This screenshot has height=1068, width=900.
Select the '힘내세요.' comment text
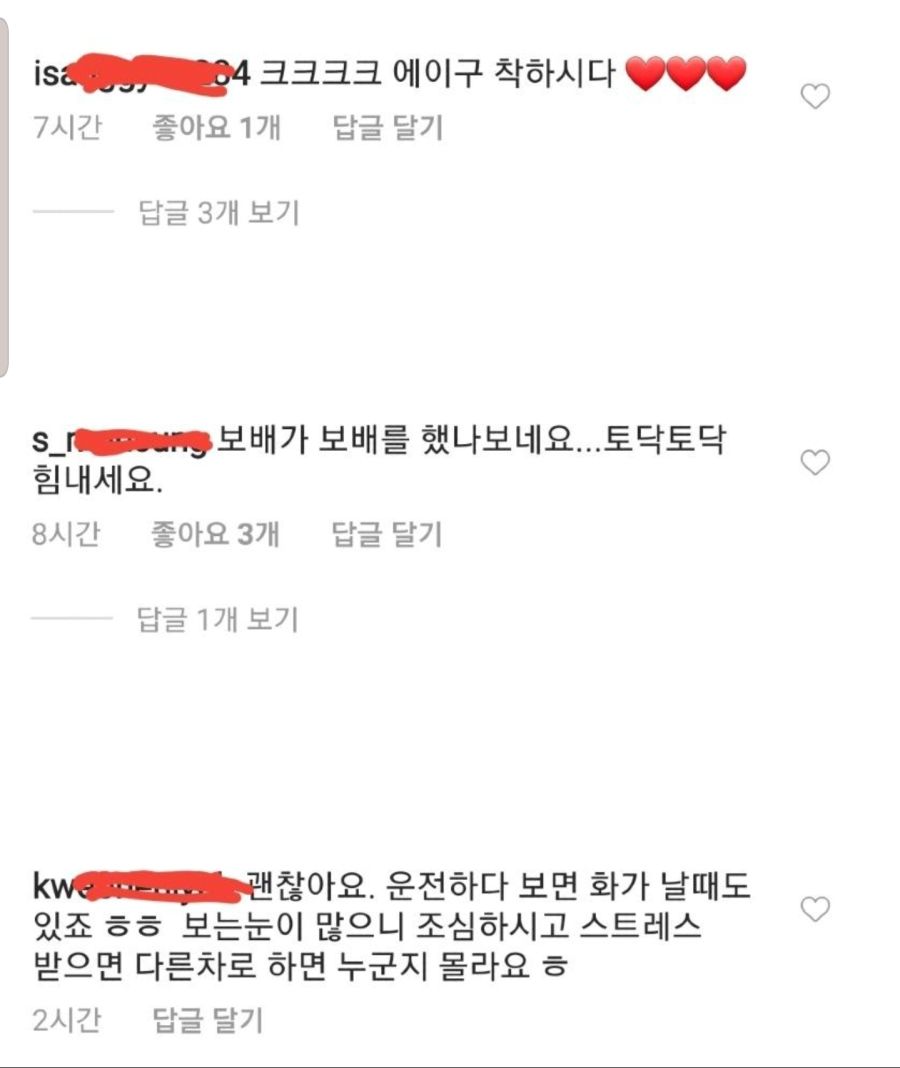[97, 480]
